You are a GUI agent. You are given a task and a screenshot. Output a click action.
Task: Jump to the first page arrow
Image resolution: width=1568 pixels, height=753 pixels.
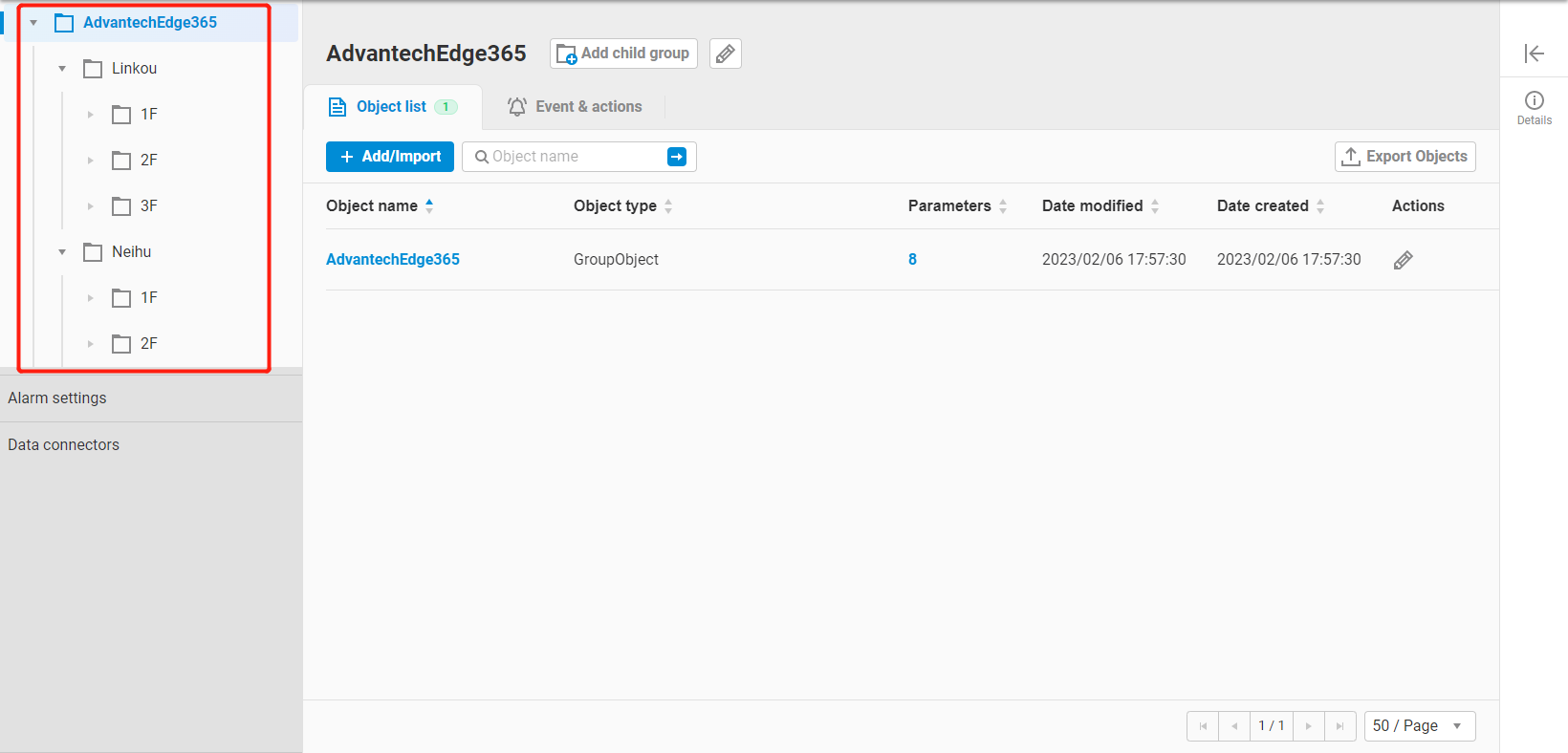pos(1203,726)
